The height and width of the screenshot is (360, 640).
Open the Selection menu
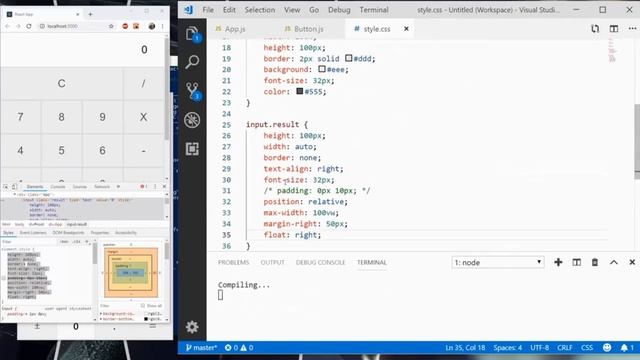click(x=260, y=10)
